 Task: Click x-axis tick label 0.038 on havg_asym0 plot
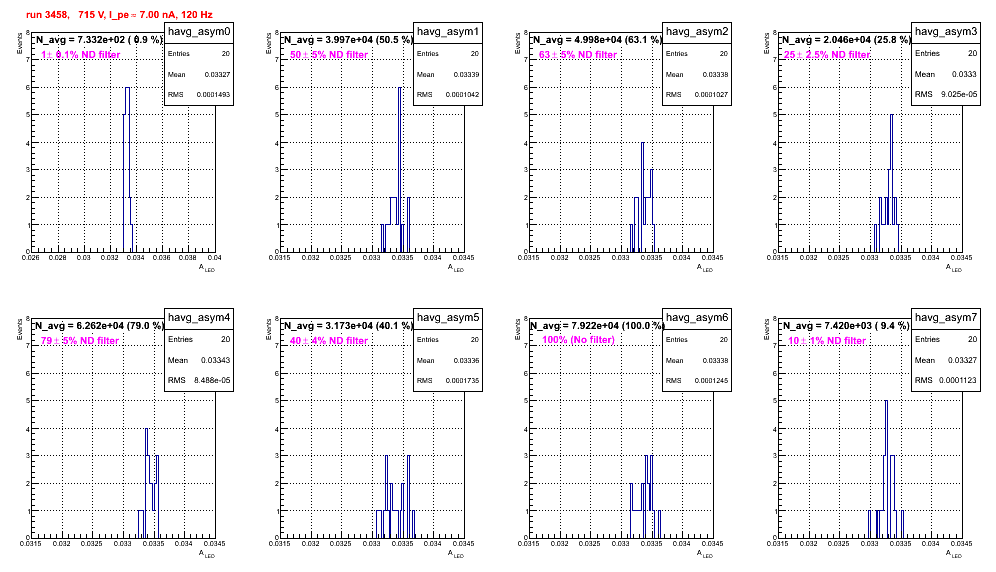click(187, 257)
